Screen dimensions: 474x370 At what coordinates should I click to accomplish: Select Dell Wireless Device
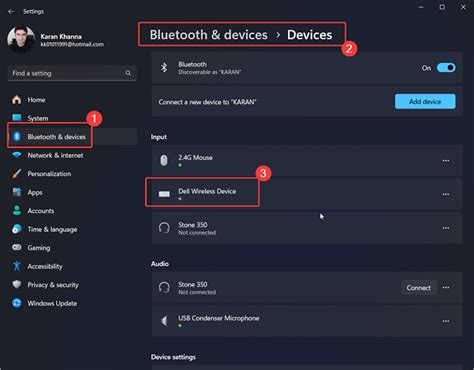pos(307,194)
